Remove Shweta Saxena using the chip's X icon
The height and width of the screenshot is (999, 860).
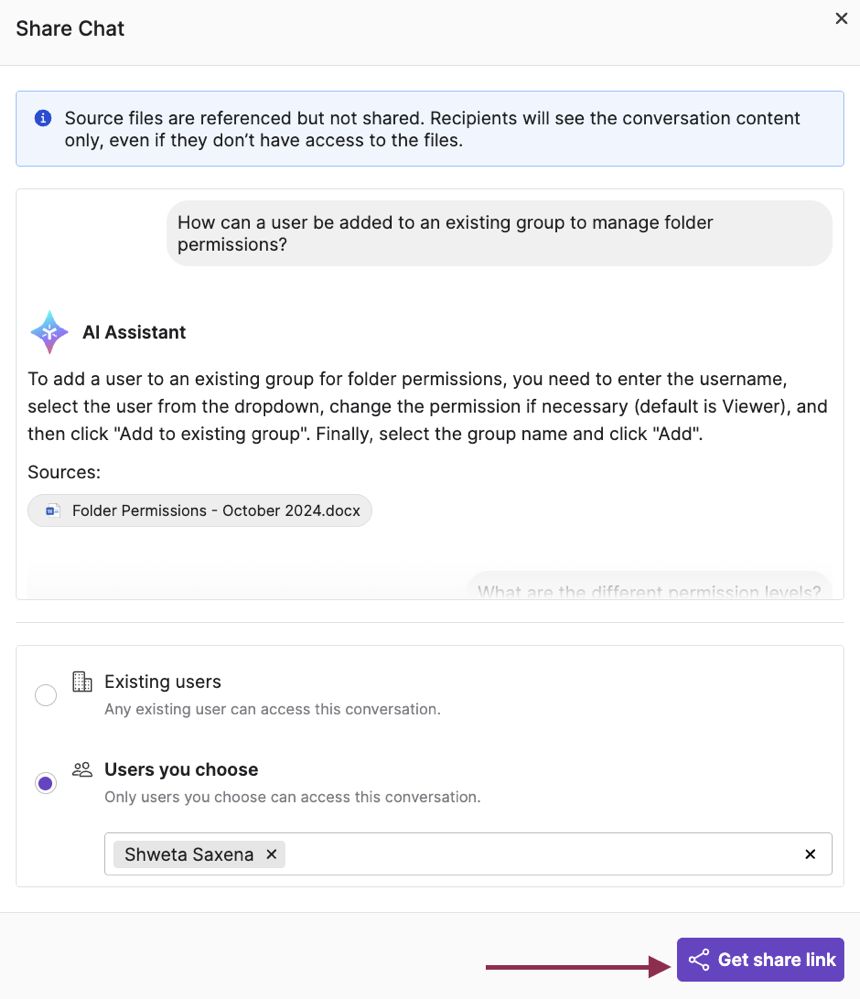pos(271,854)
